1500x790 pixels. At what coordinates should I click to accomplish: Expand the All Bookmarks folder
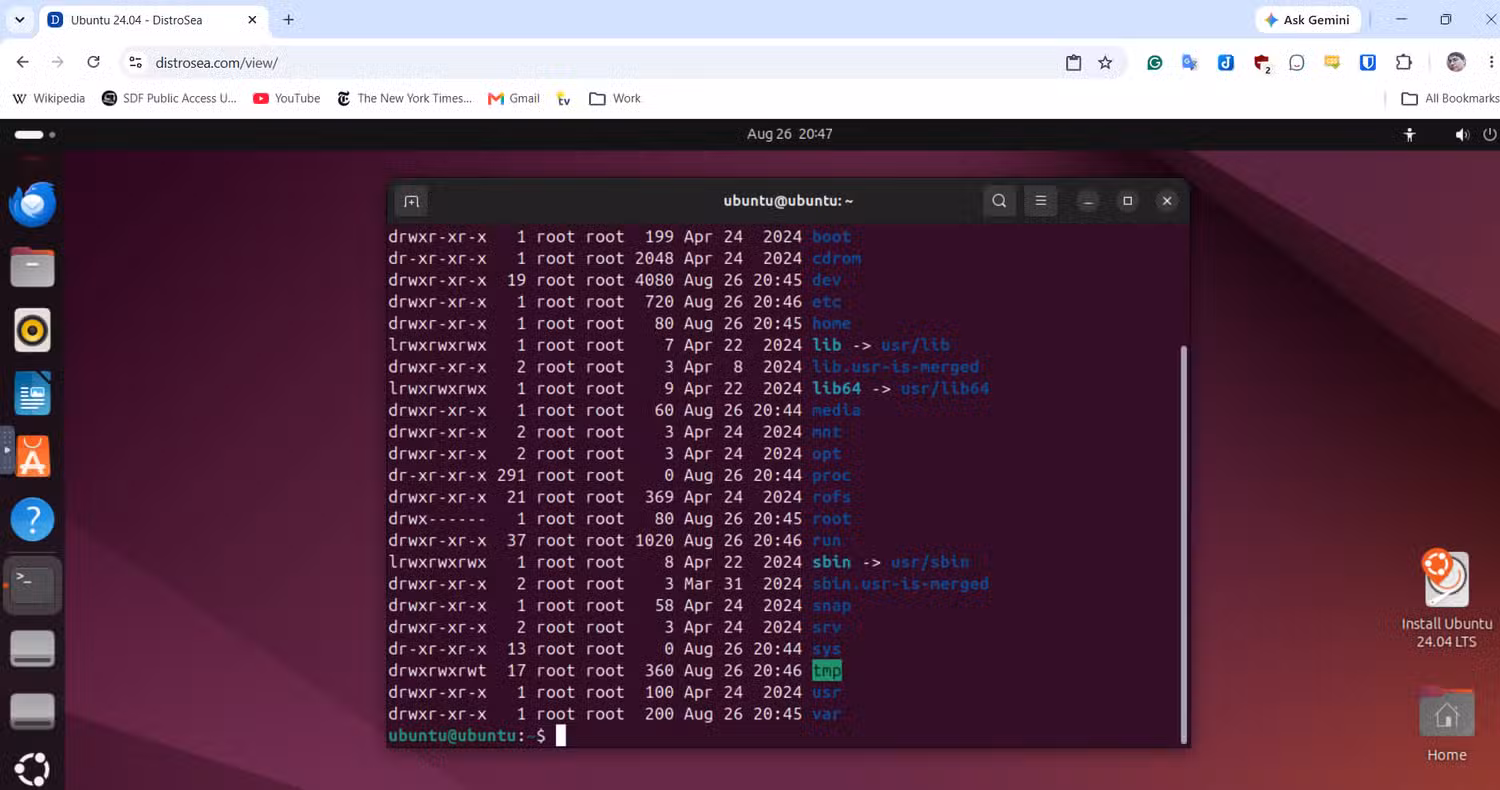click(x=1449, y=98)
